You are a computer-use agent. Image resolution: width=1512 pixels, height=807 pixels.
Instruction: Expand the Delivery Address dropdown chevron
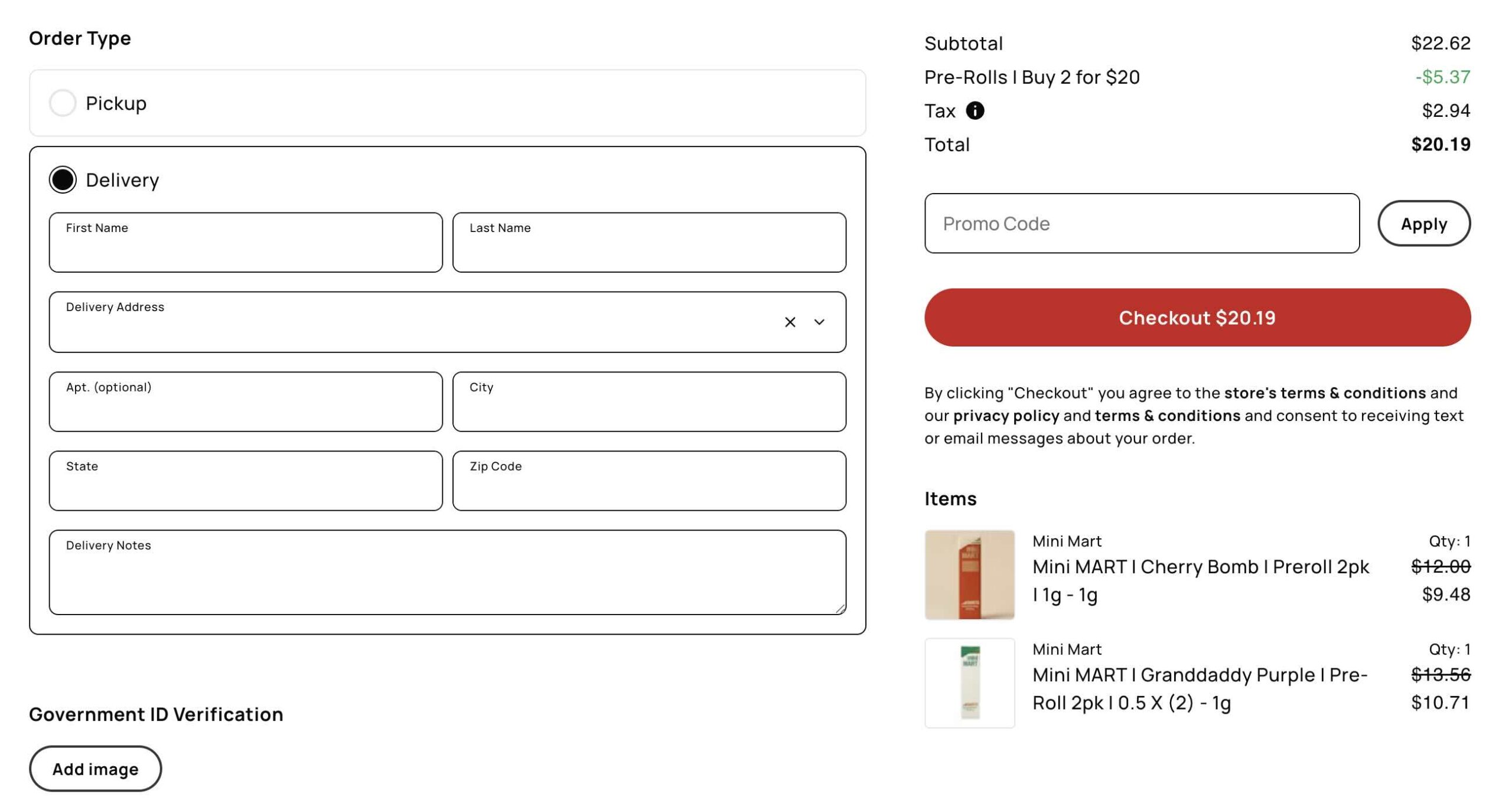pos(819,322)
